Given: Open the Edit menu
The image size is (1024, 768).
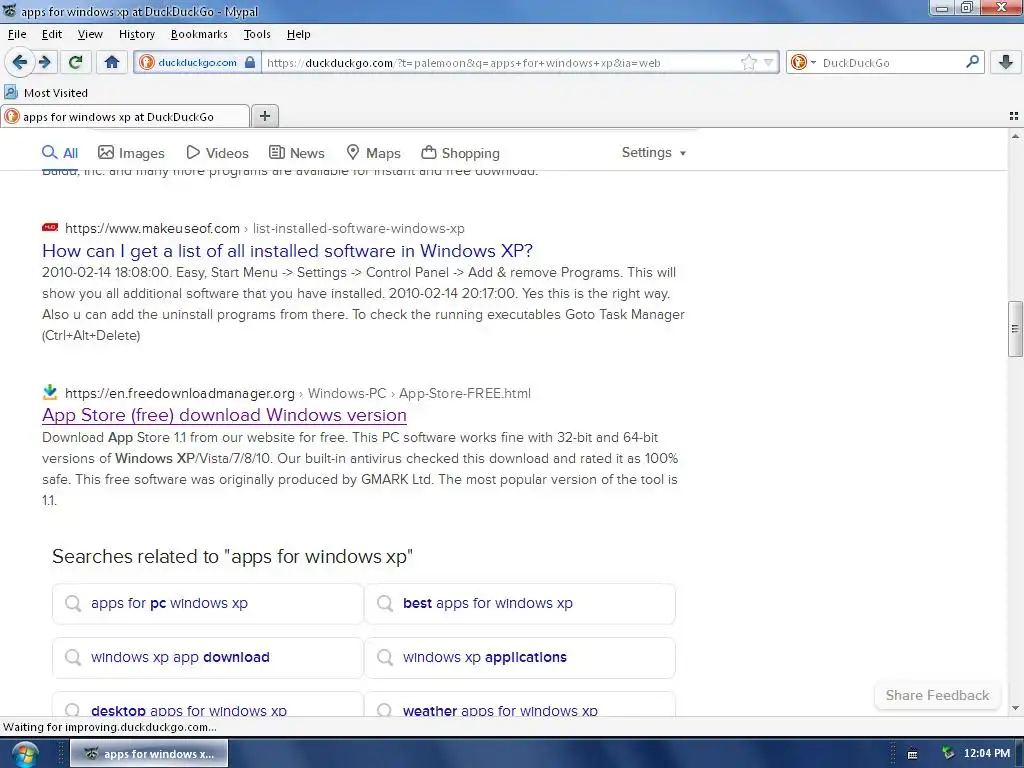Looking at the screenshot, I should (x=52, y=34).
